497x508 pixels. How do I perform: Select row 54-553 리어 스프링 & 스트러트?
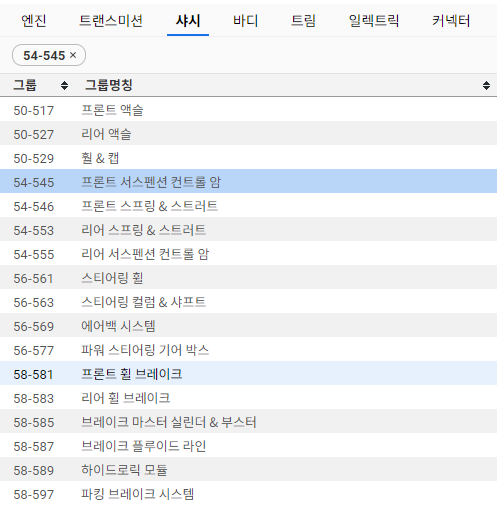(248, 229)
